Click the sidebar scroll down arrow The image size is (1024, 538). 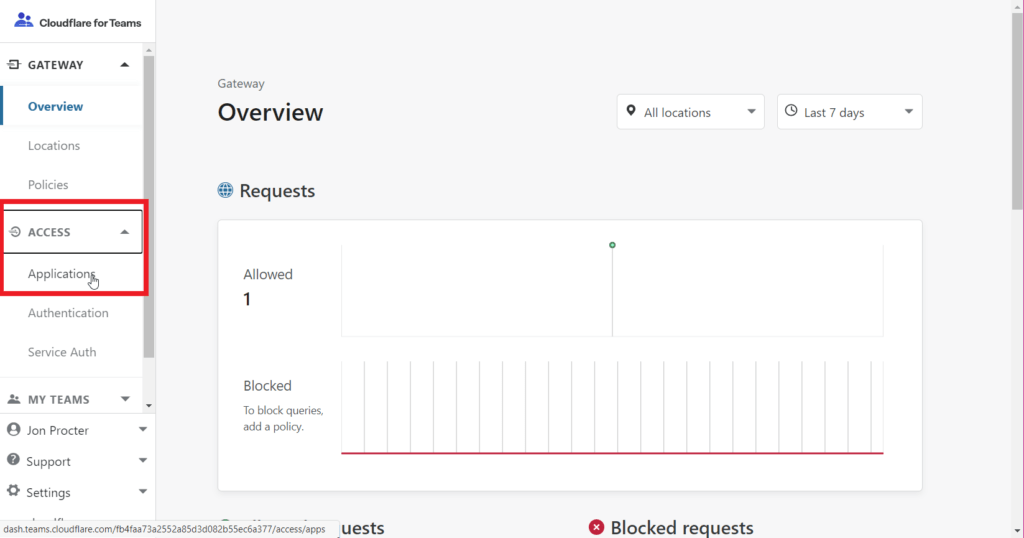[149, 405]
